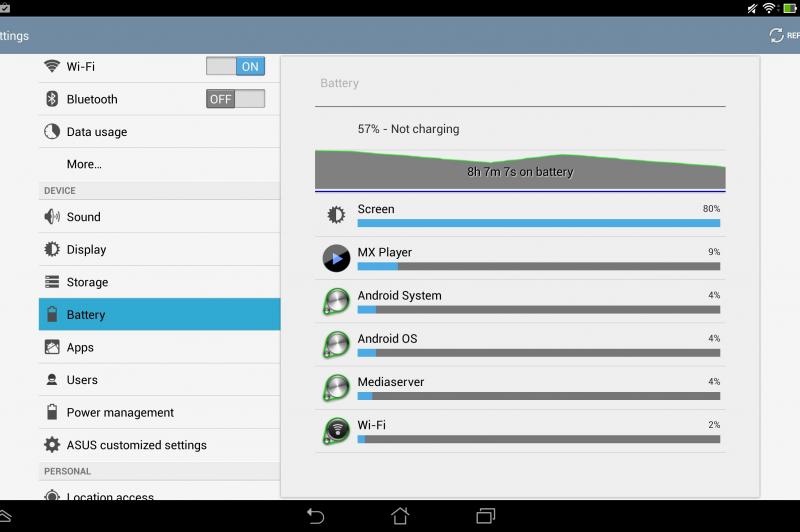This screenshot has height=532, width=800.
Task: Tap the Recent apps navigation button
Action: pos(485,516)
